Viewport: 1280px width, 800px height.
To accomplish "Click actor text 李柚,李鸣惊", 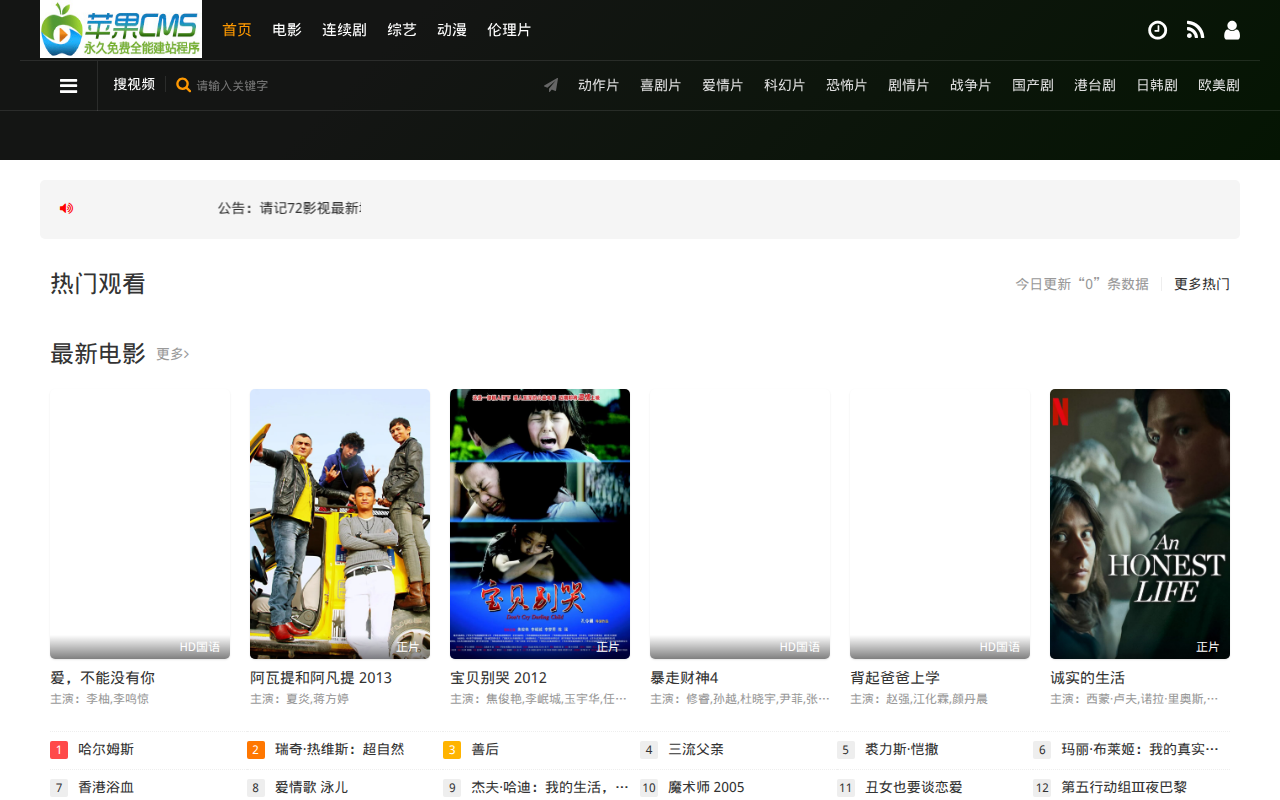I will point(117,699).
